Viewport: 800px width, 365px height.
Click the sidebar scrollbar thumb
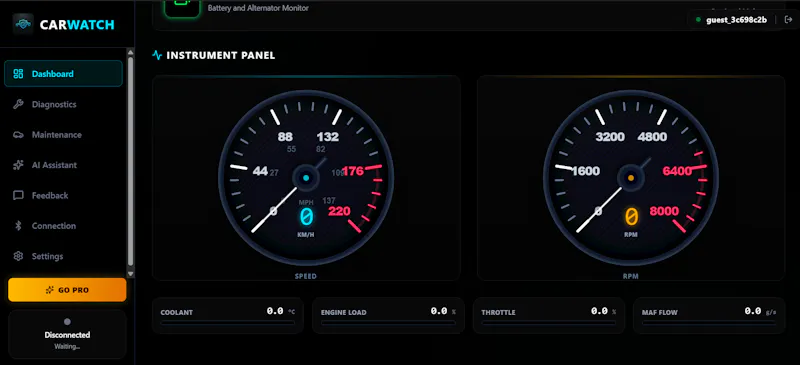click(x=131, y=161)
